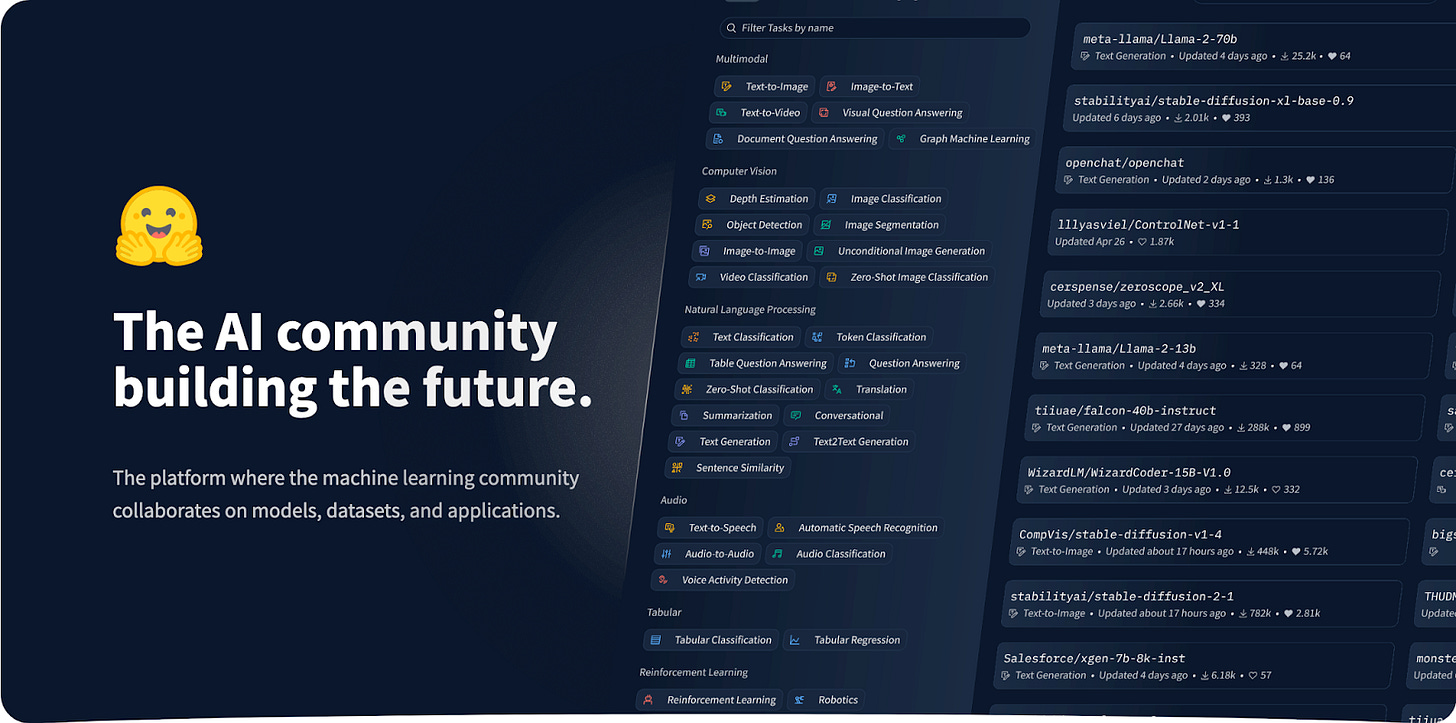Click the Multimodal section heading
This screenshot has width=1456, height=723.
click(x=742, y=59)
